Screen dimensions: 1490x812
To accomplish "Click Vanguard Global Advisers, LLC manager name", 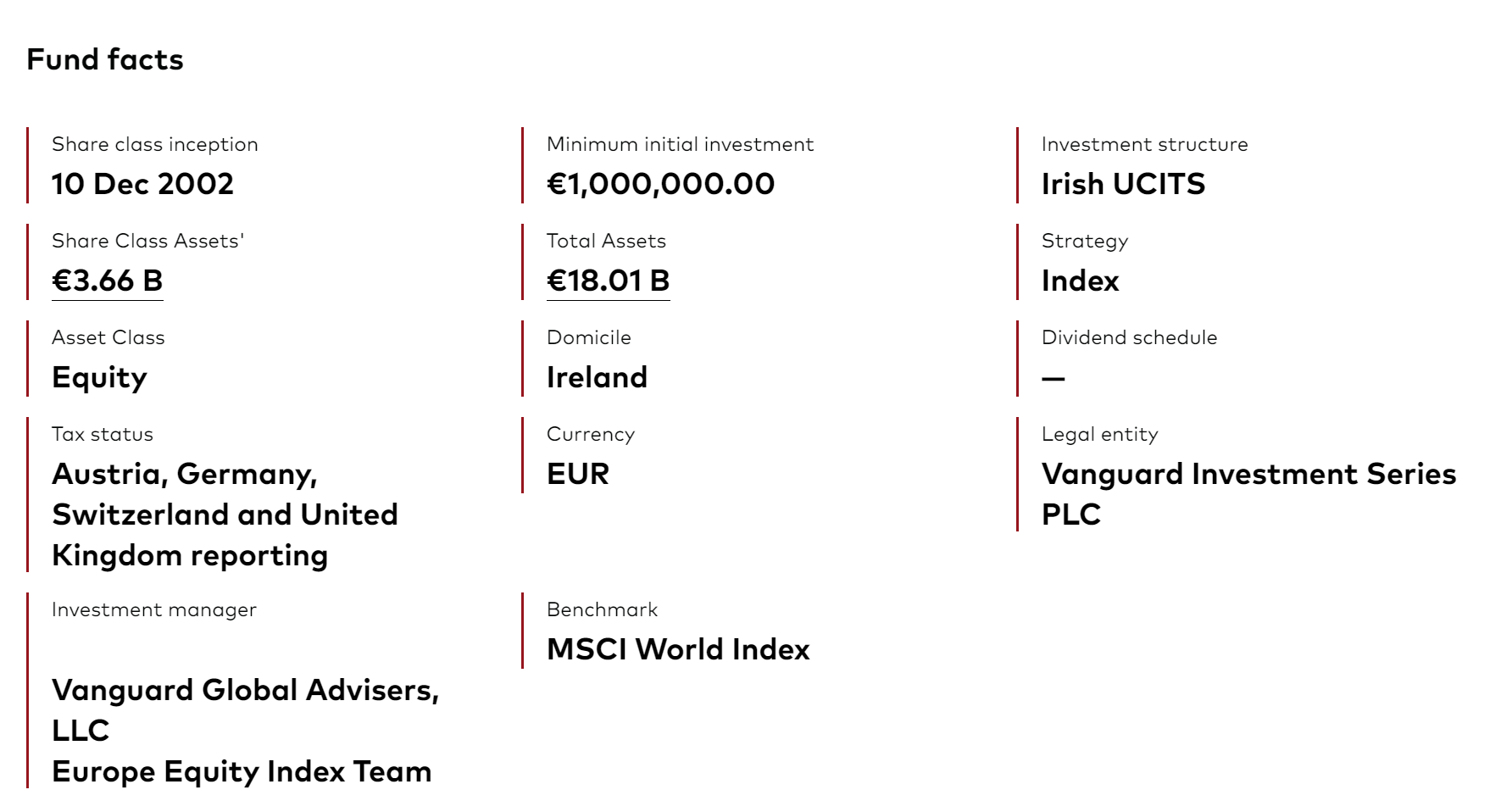I will [x=245, y=709].
